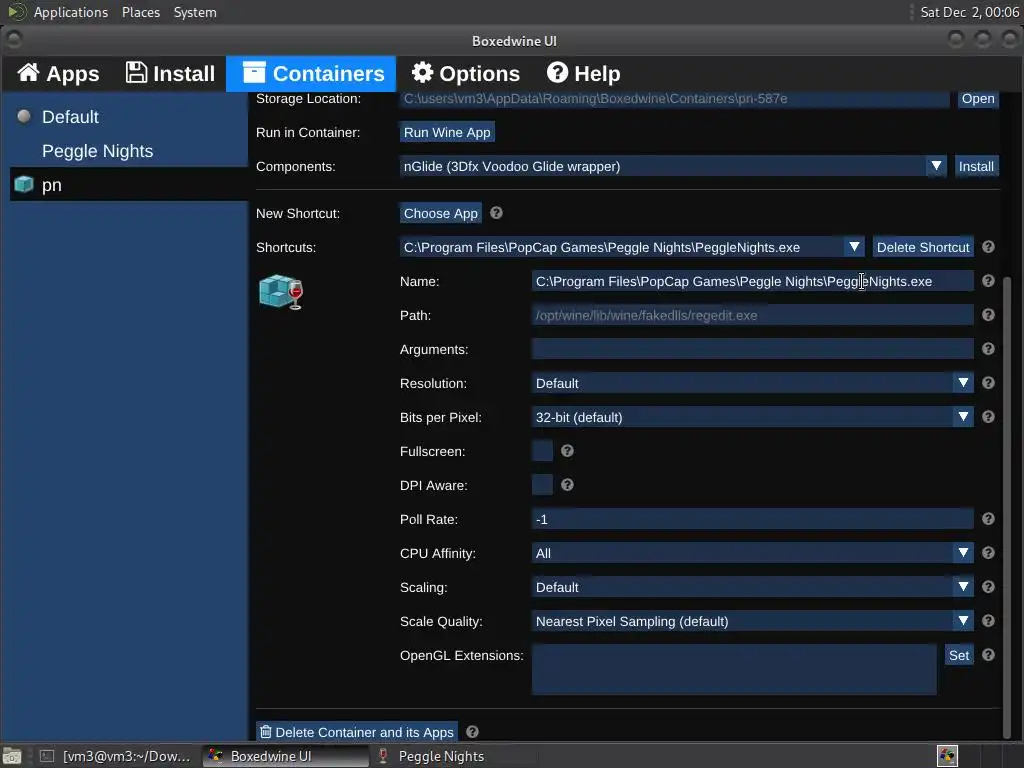This screenshot has height=768, width=1024.
Task: Show help next to Delete Shortcut
Action: tap(988, 247)
